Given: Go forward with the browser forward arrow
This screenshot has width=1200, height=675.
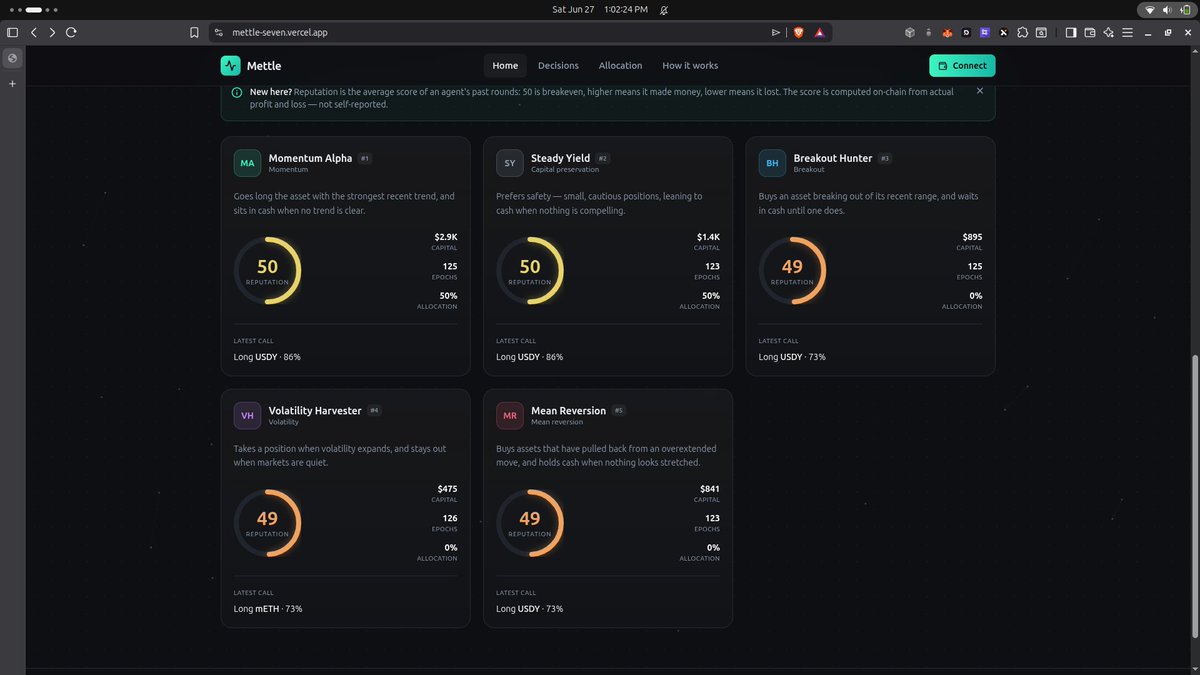Looking at the screenshot, I should 52,32.
